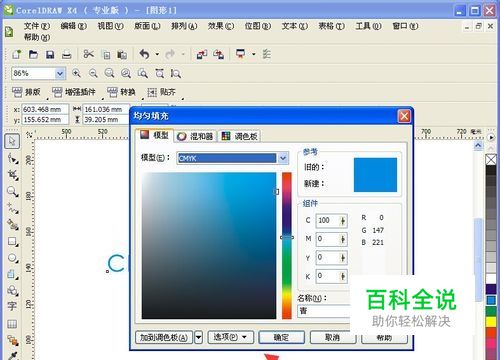Open the 位图 Bitmaps menu
Screen dimensions: 500x360
[x=258, y=26]
